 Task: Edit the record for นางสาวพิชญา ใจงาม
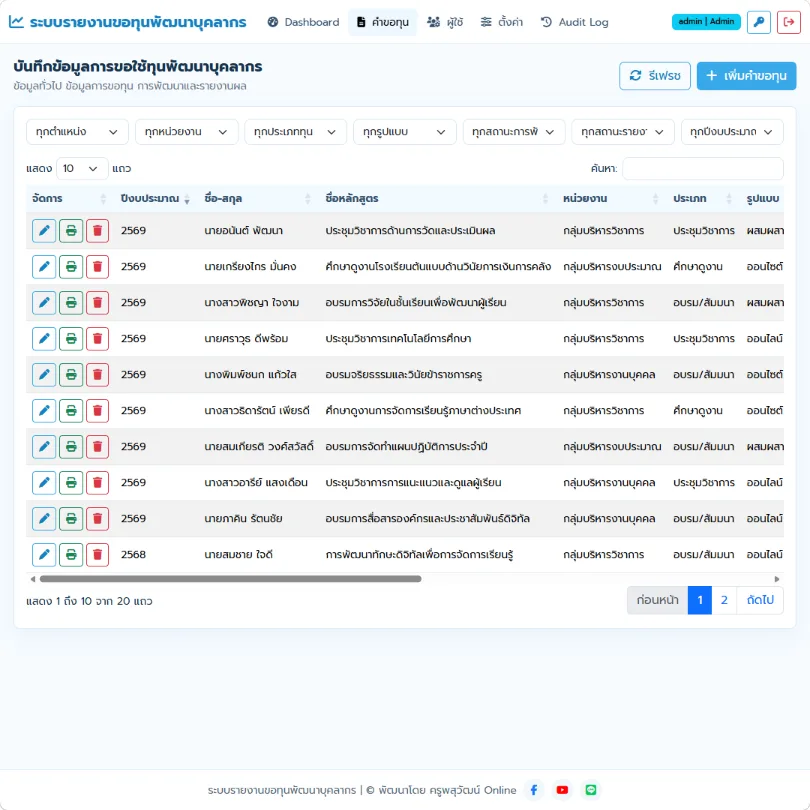click(44, 303)
